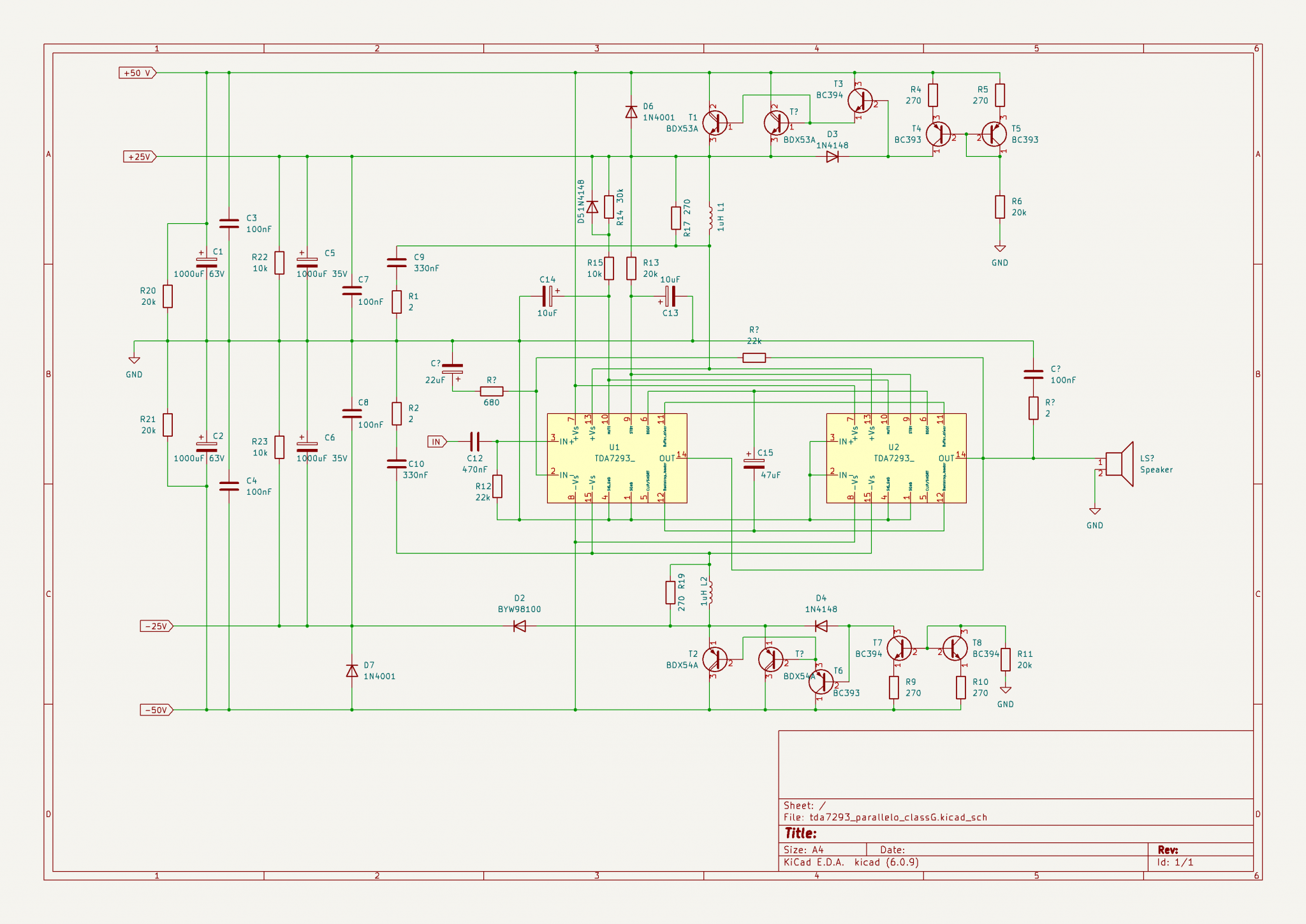Select the 22uF C? capacitor

pyautogui.click(x=452, y=369)
